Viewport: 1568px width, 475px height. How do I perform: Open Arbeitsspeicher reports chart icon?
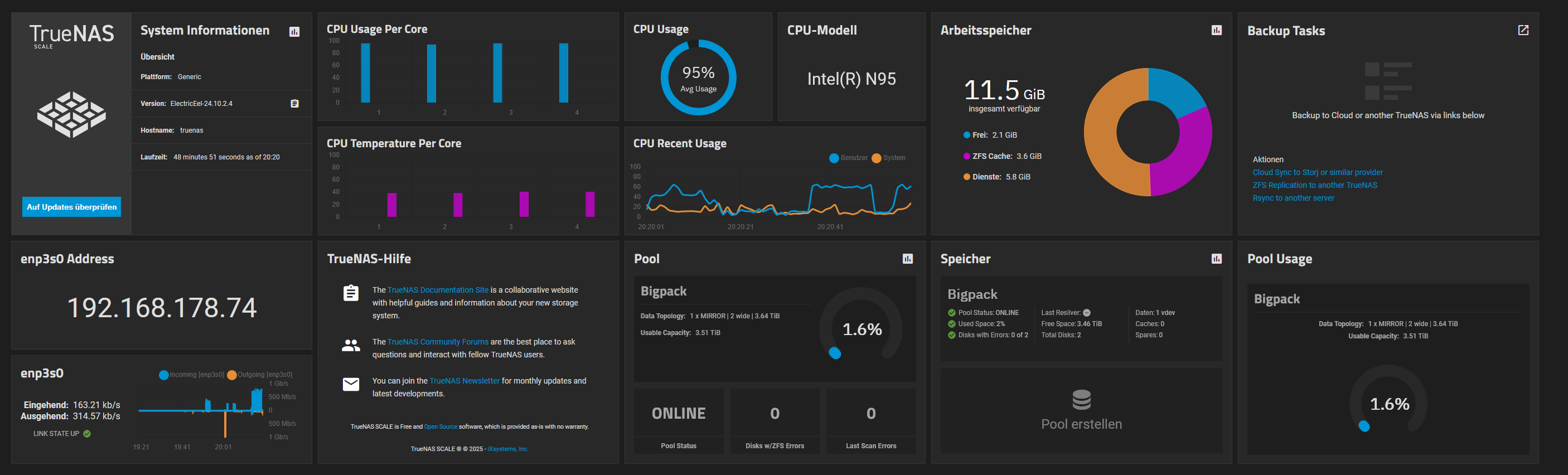coord(1216,31)
